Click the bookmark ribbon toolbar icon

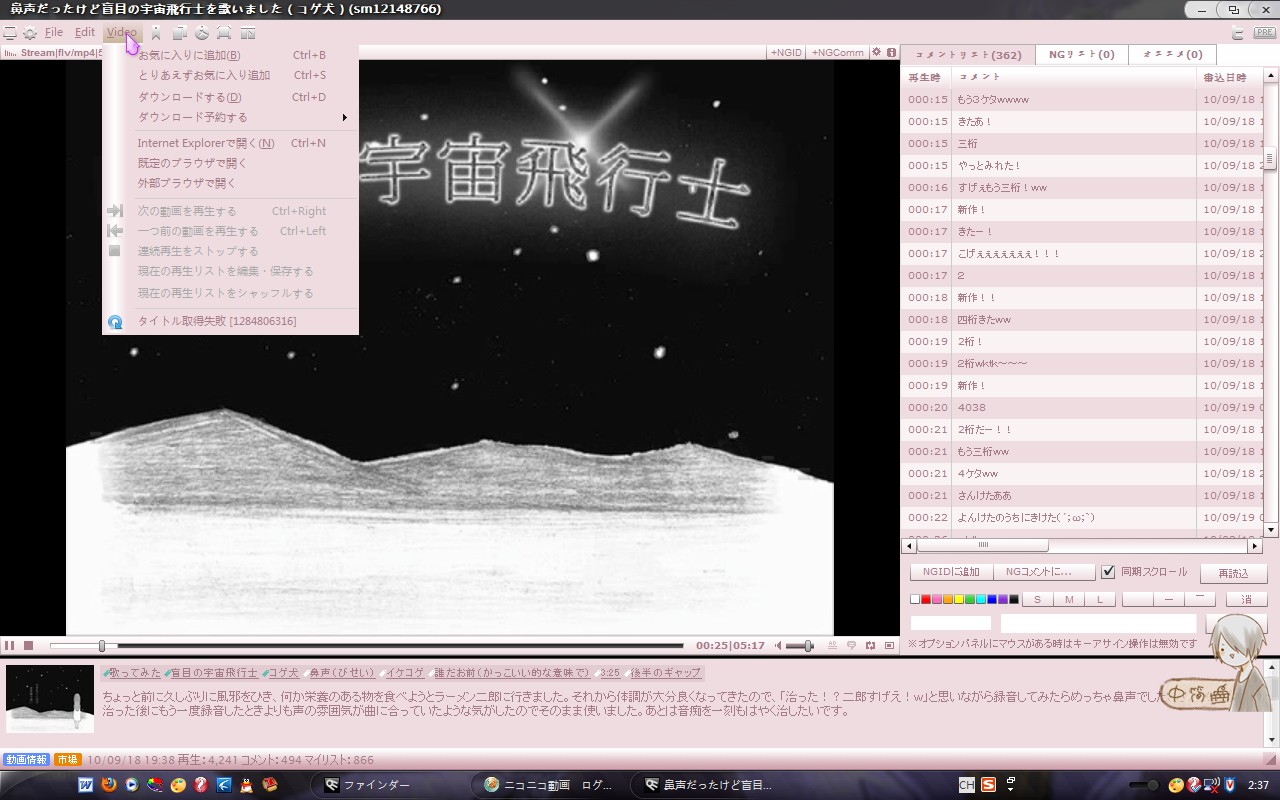click(x=156, y=33)
